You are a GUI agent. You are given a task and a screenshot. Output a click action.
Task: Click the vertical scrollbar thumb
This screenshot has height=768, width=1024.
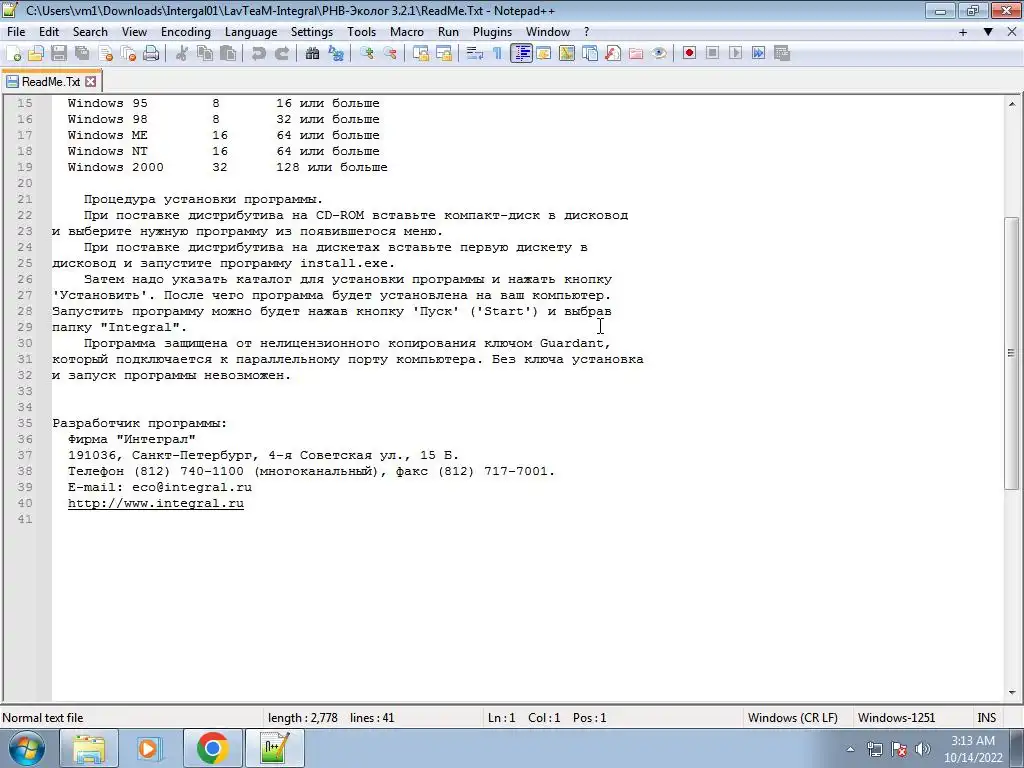1012,353
